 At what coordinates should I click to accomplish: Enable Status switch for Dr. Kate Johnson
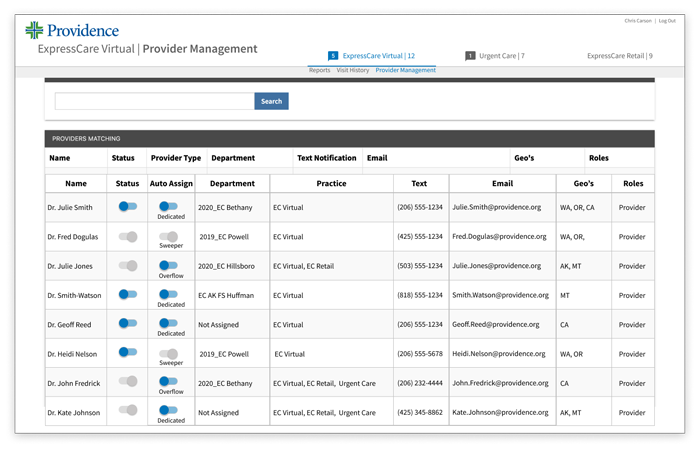[x=128, y=410]
